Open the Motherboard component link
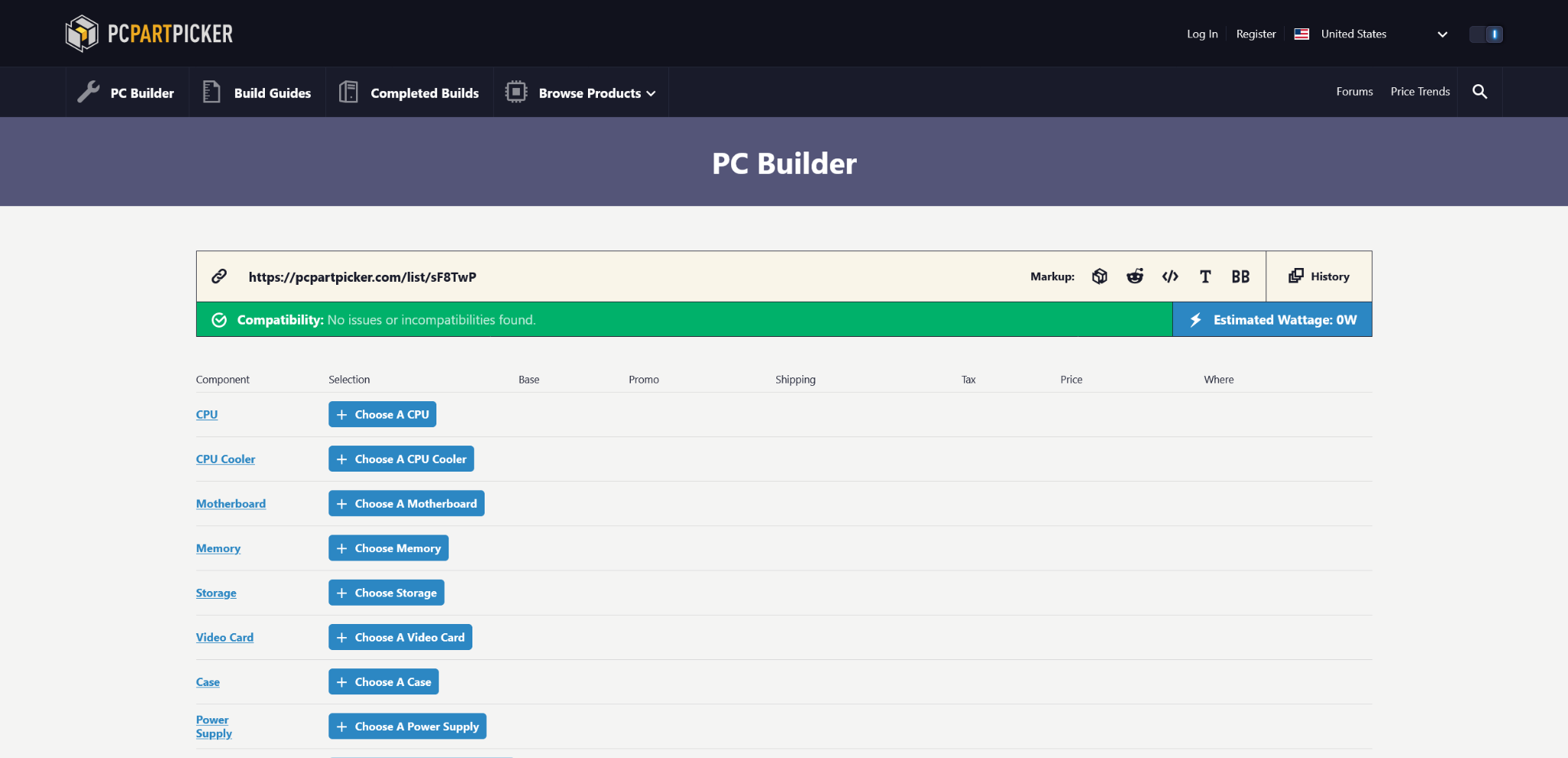The image size is (1568, 758). 230,503
